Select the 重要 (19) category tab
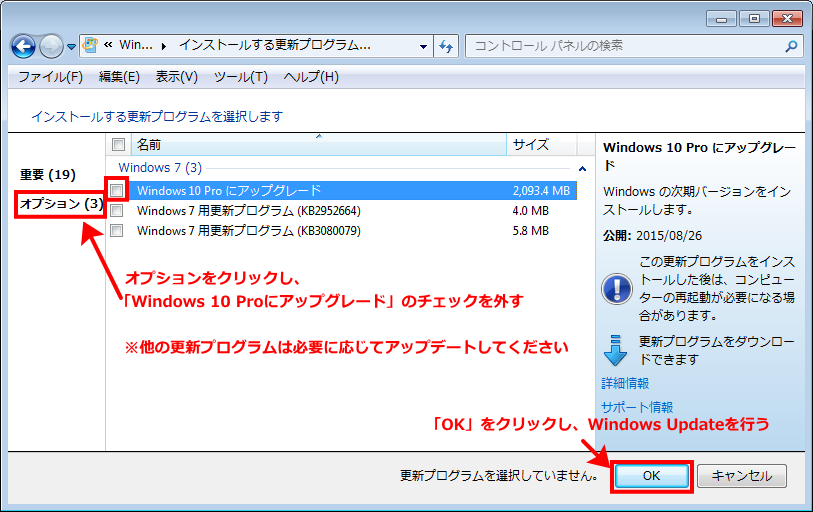Screen dimensions: 813x512 (x=48, y=175)
